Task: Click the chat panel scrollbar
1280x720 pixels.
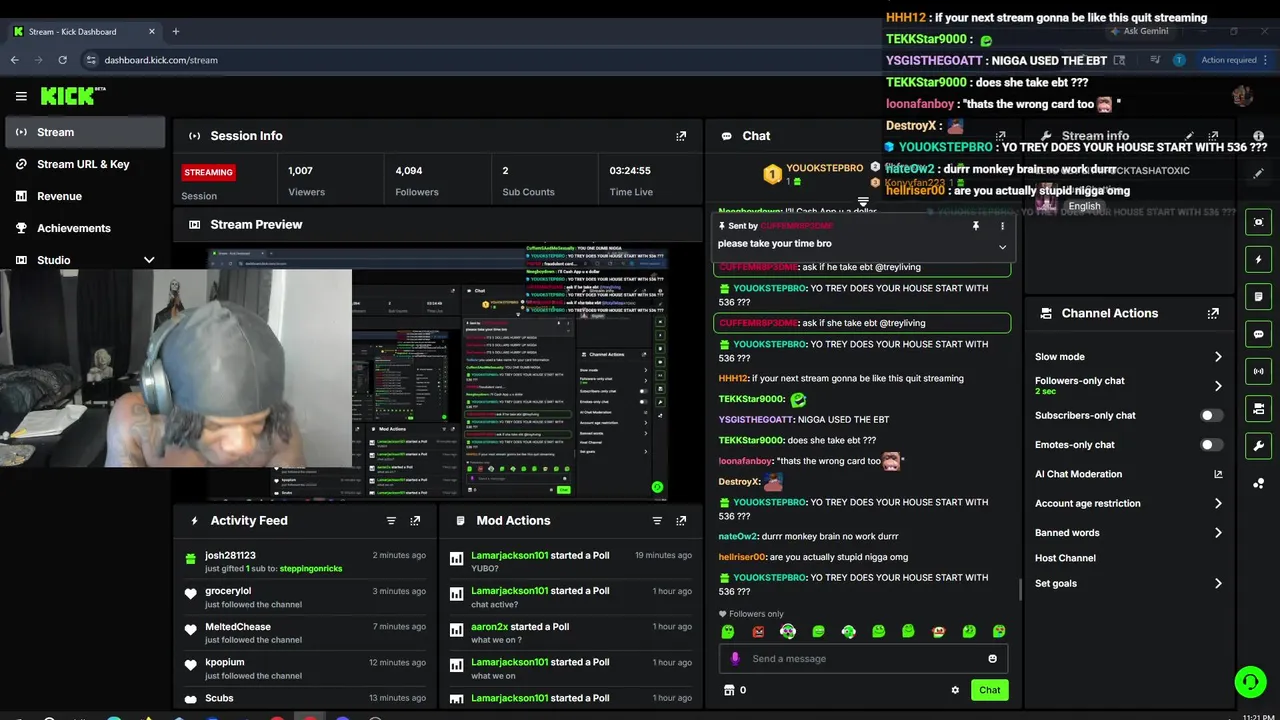Action: [x=1019, y=590]
